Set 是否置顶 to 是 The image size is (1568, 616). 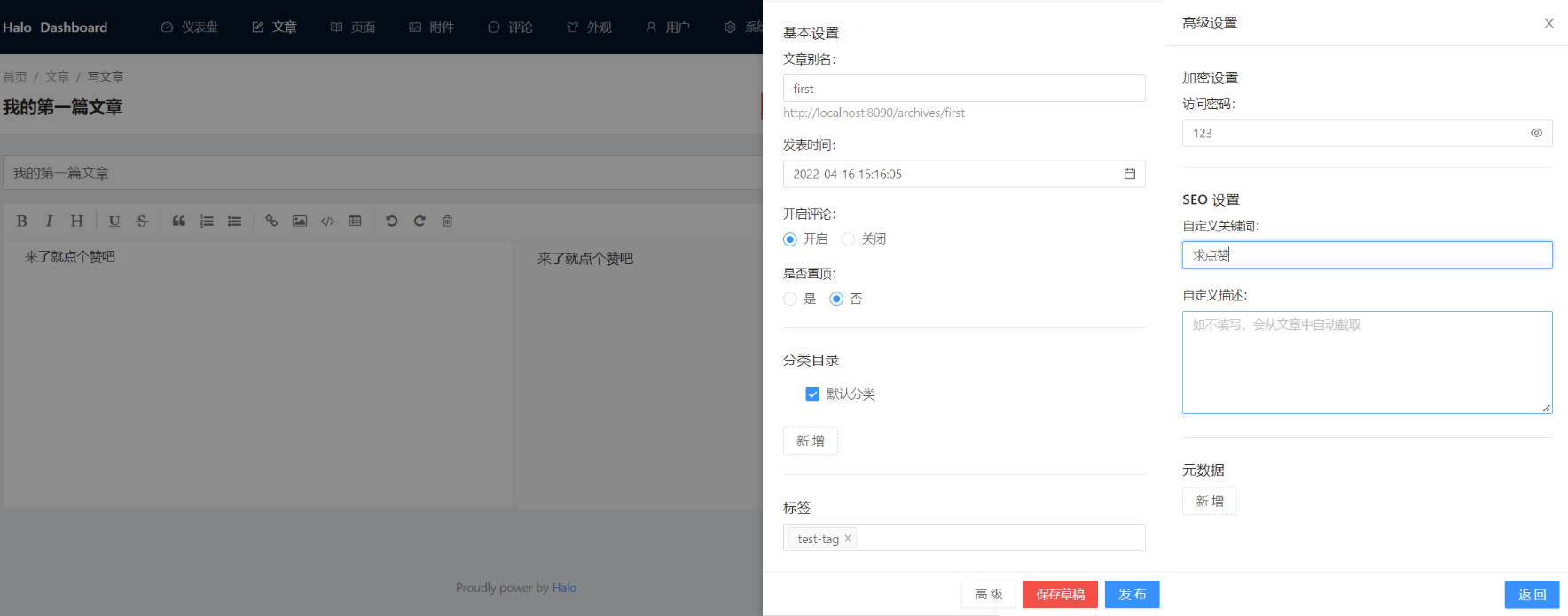coord(790,300)
